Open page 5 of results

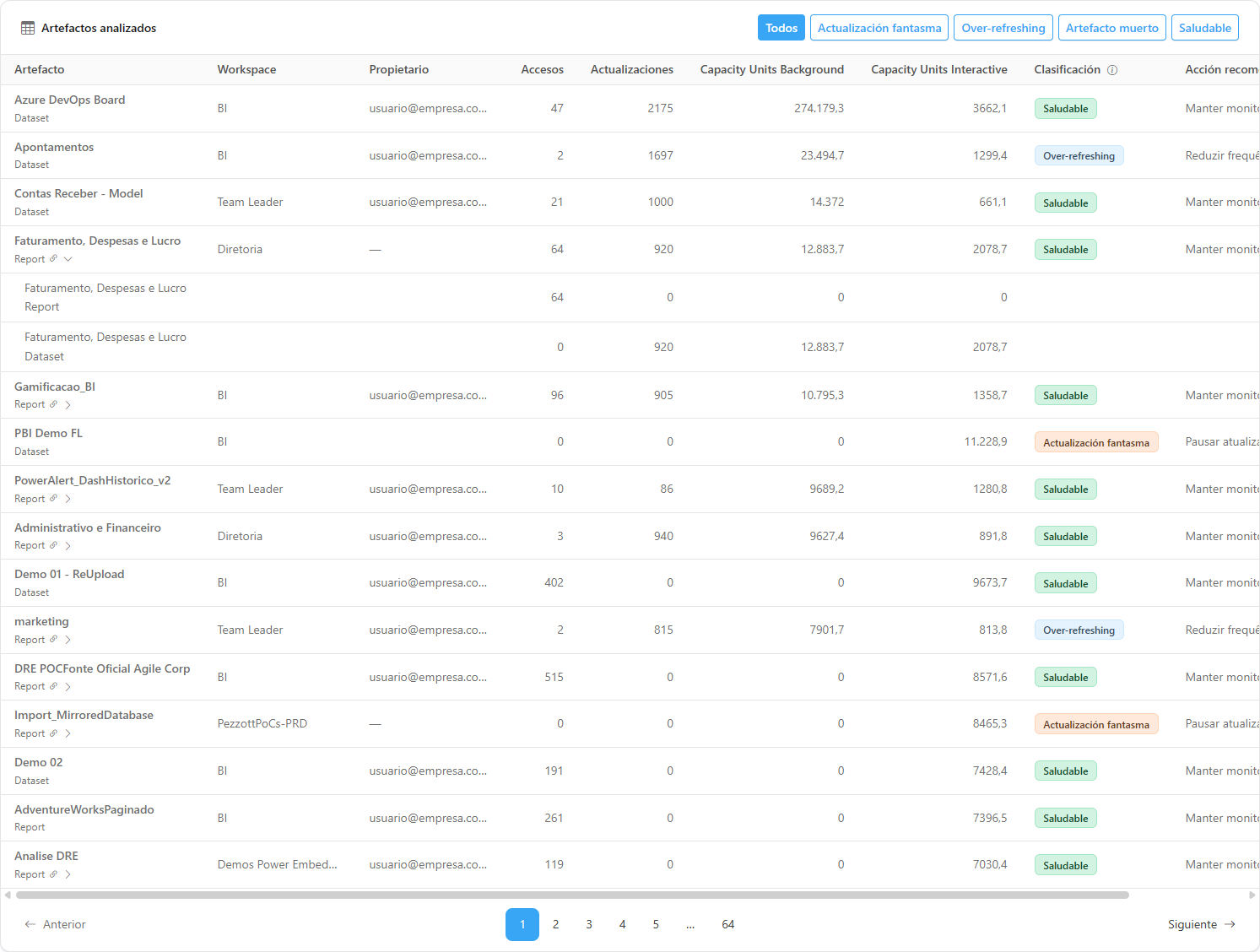tap(656, 925)
